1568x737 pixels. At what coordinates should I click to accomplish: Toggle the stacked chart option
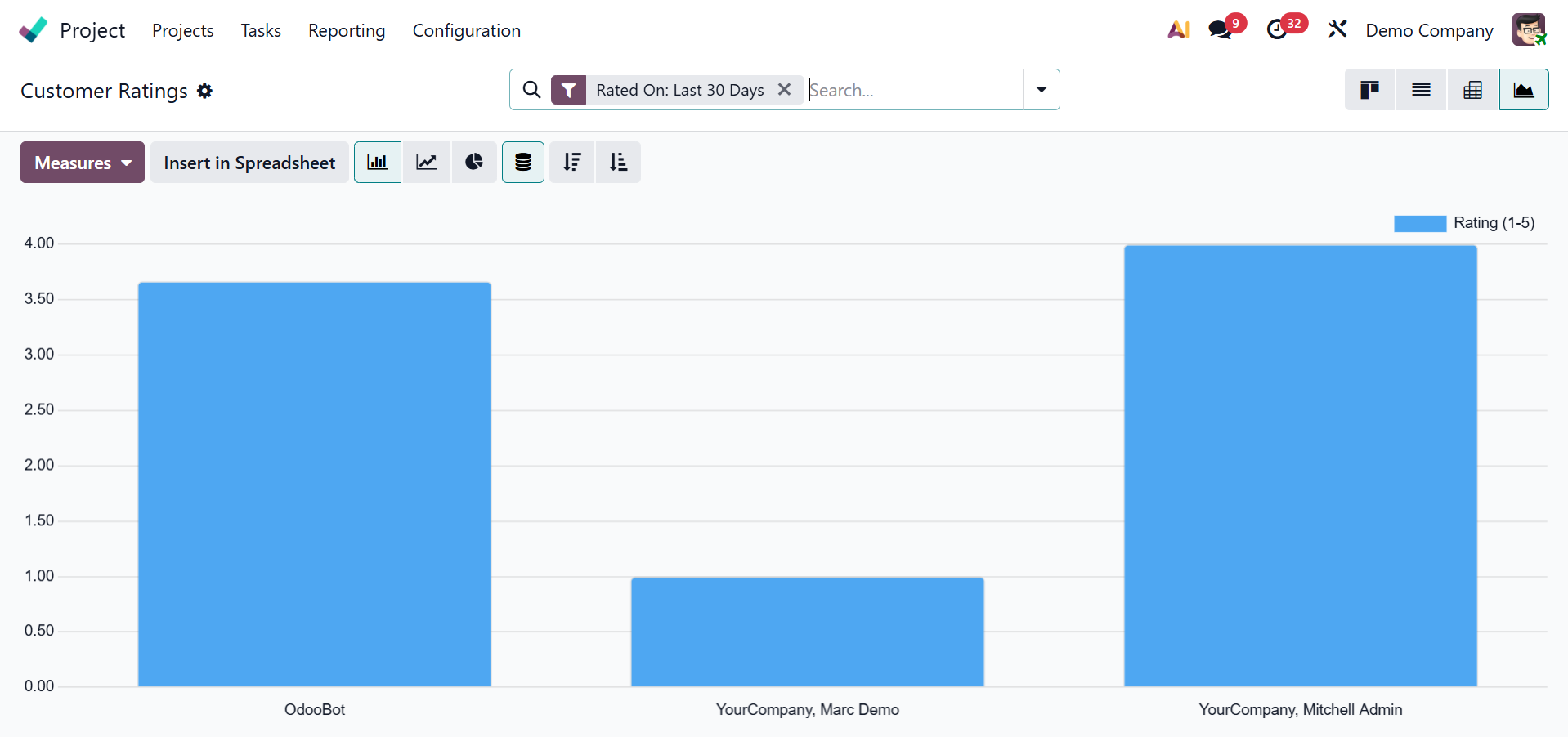click(x=523, y=162)
